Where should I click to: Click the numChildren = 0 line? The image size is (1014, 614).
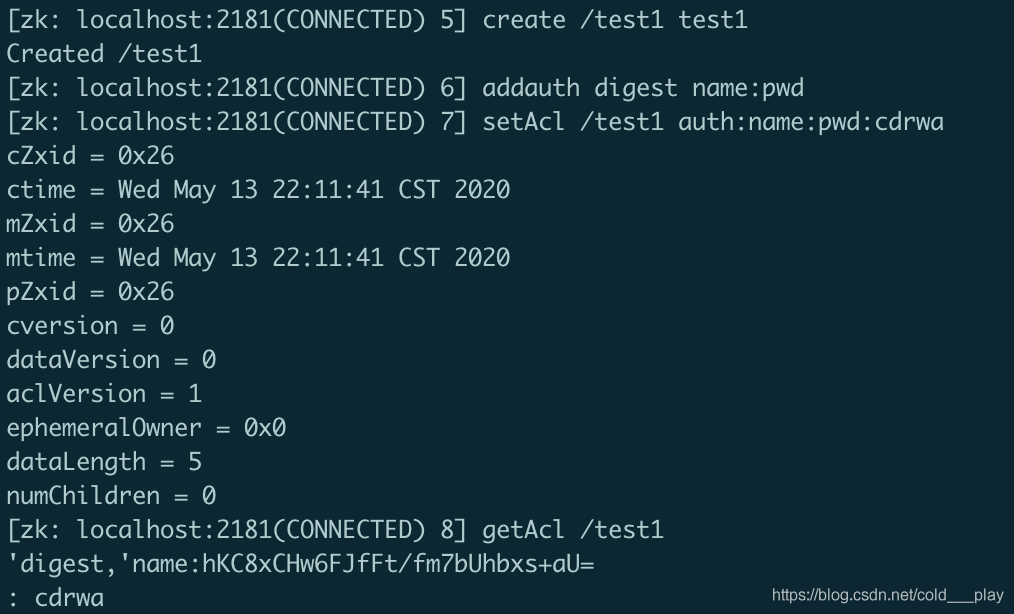tap(111, 496)
